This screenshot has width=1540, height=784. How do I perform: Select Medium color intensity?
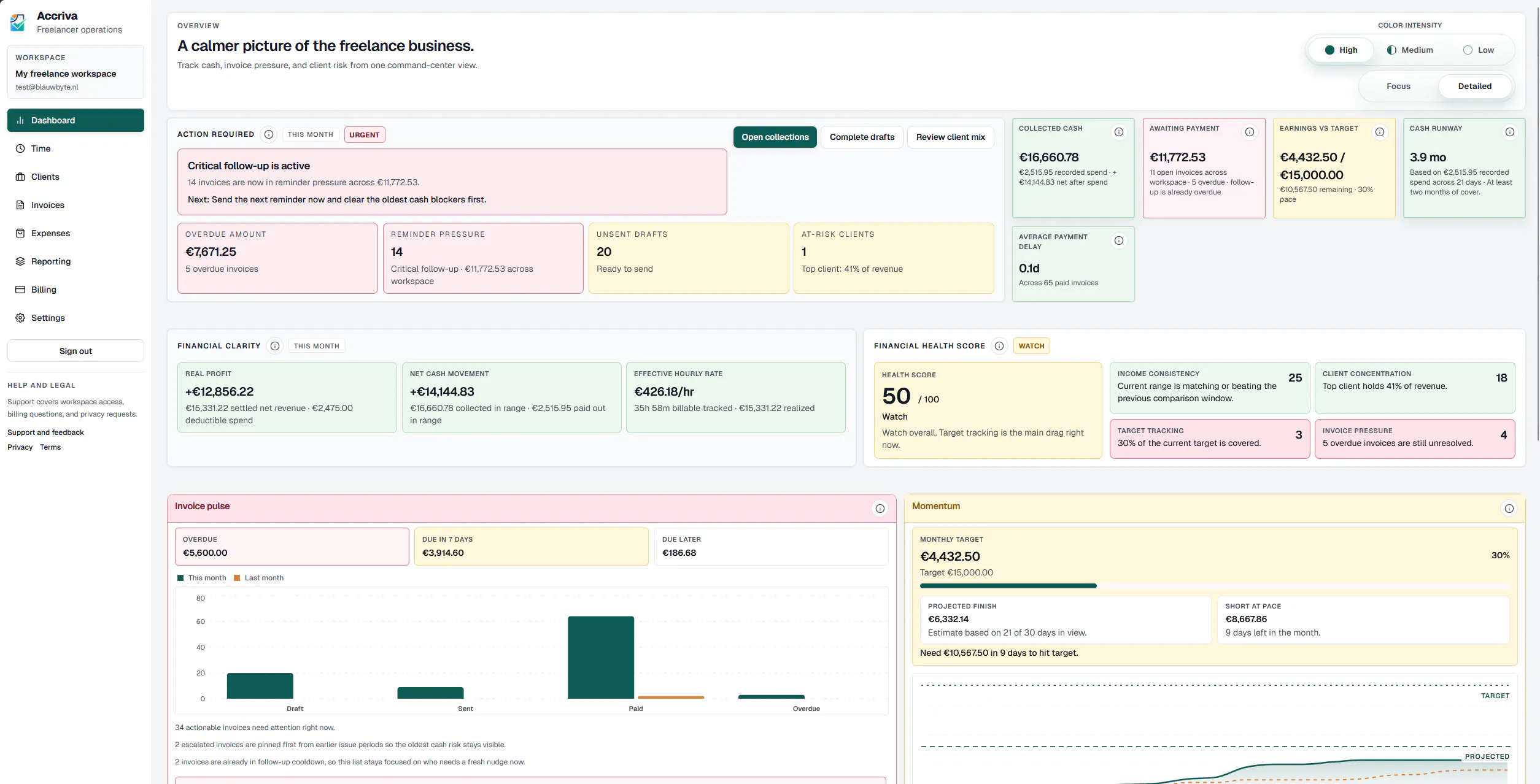[1410, 50]
